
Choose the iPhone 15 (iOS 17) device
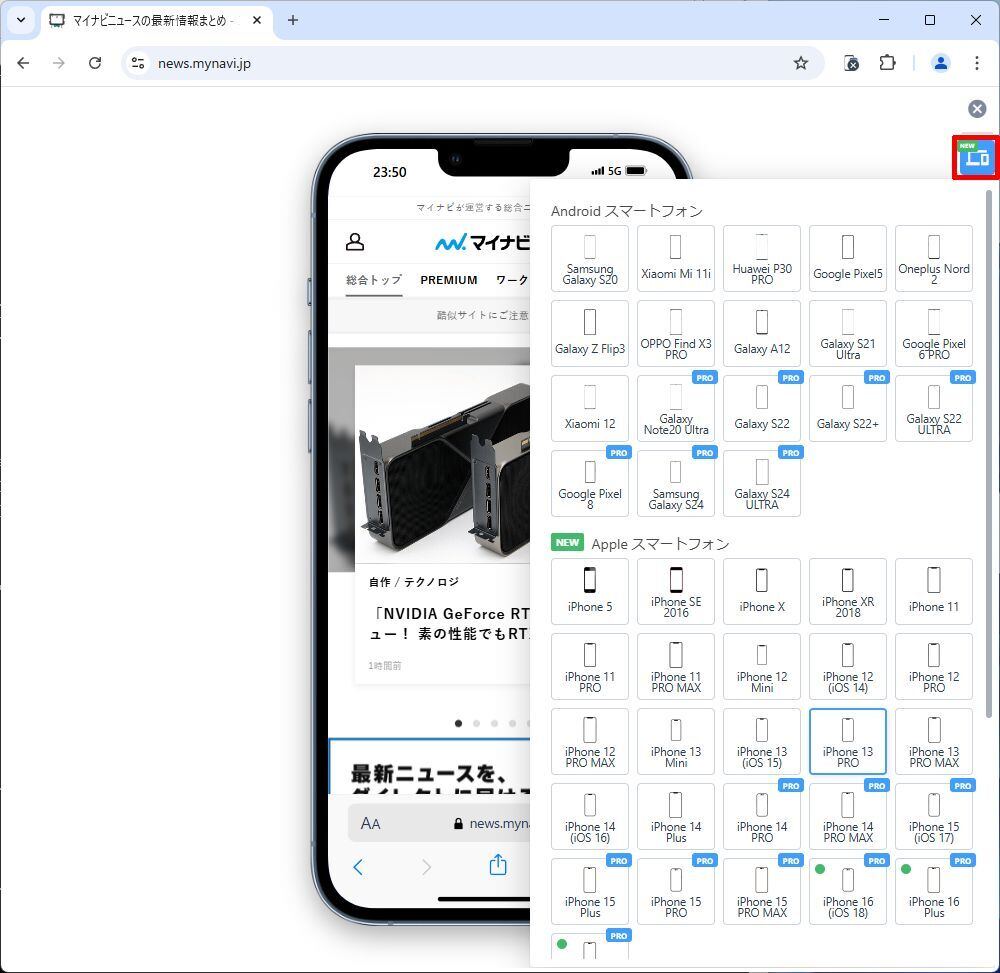(934, 817)
